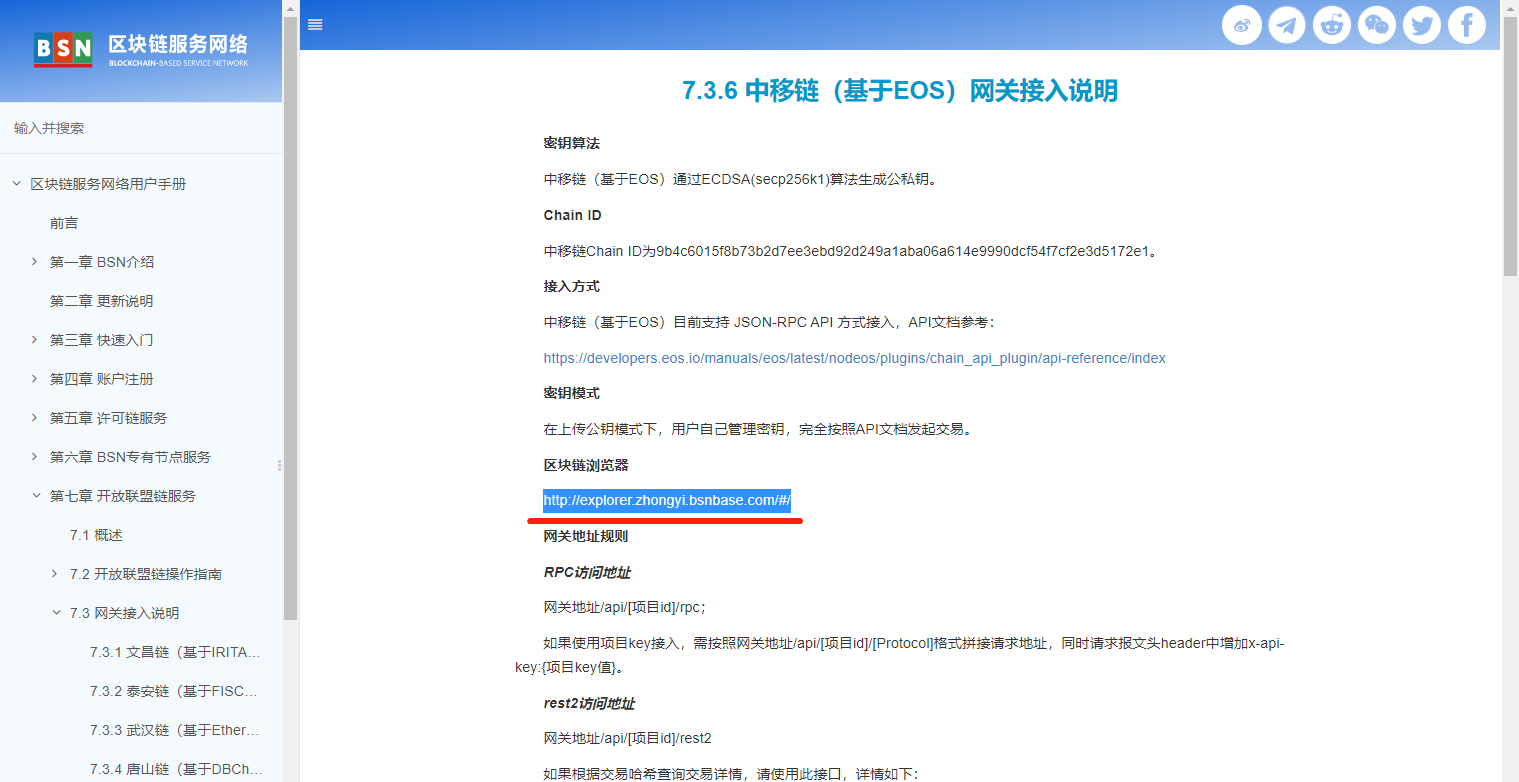Toggle sidebar with hamburger menu icon
This screenshot has height=782, width=1519.
(x=315, y=25)
